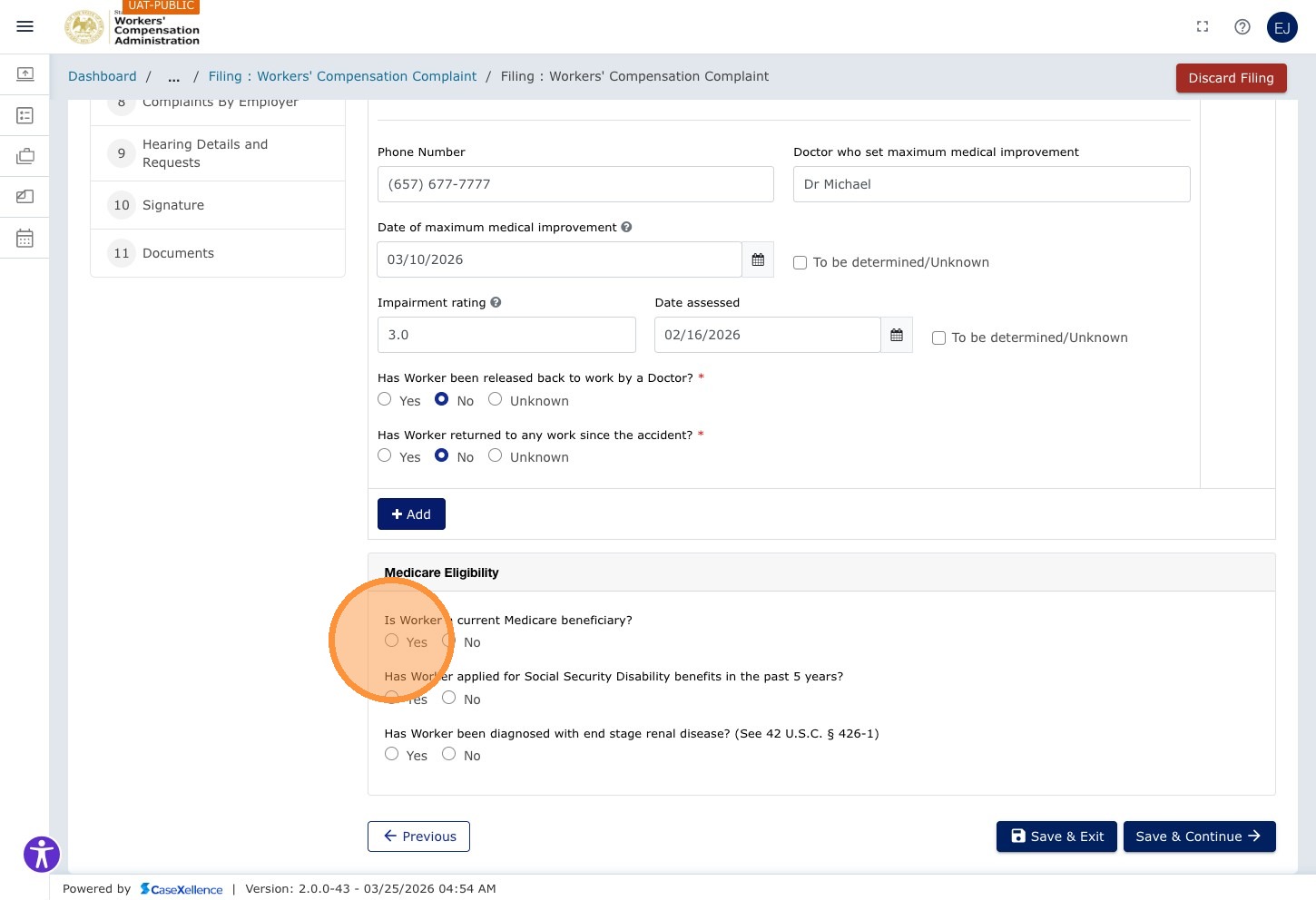Viewport: 1316px width, 900px height.
Task: Click the Add button
Action: pos(411,514)
